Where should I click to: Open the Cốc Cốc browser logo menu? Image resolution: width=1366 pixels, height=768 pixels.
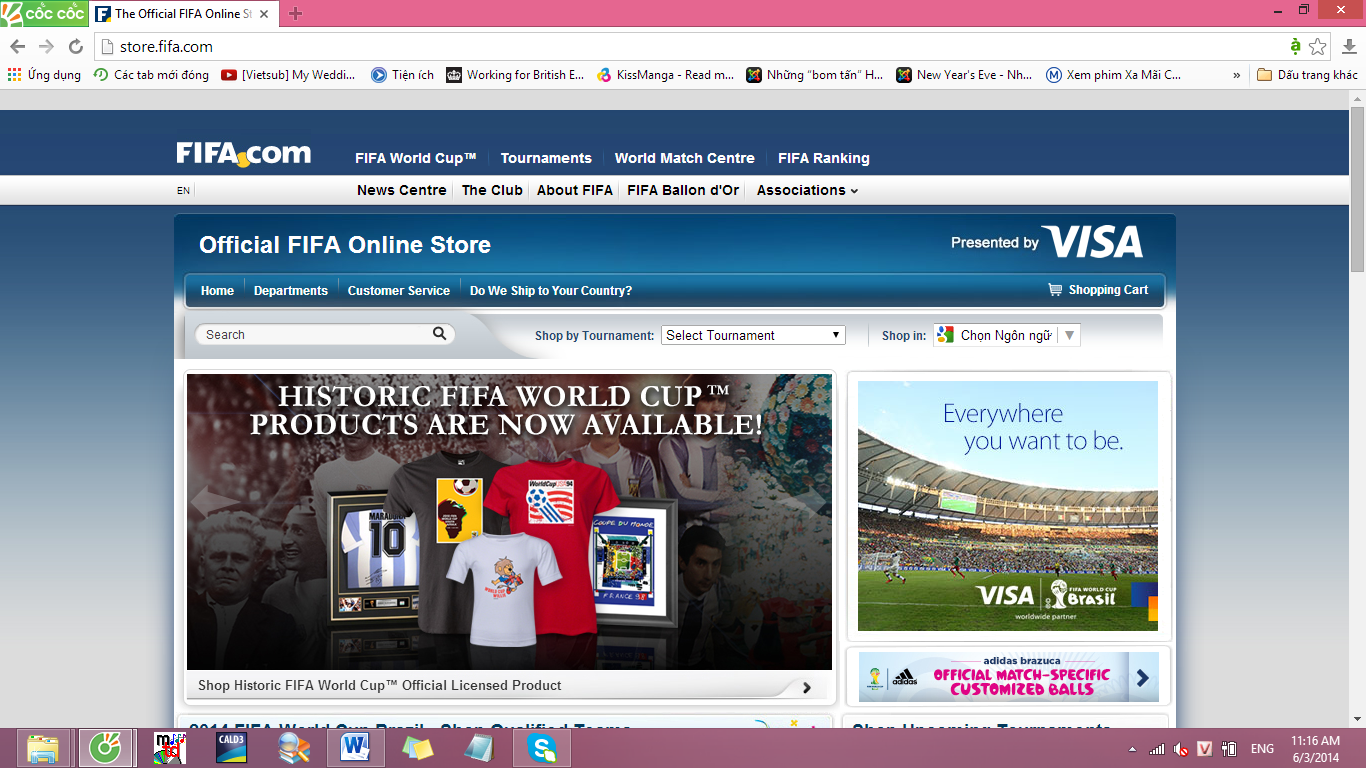43,13
